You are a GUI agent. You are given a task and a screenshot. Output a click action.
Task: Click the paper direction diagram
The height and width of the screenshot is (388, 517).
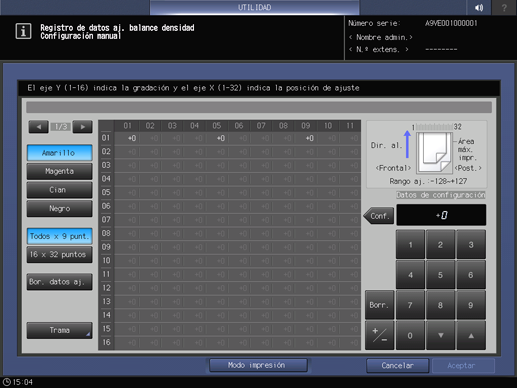coord(434,152)
